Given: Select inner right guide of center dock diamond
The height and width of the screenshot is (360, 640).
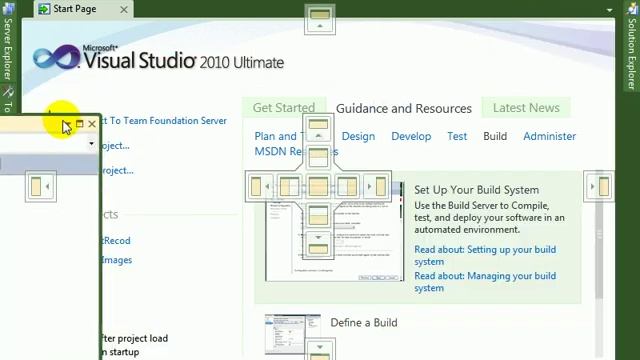Looking at the screenshot, I should [347, 187].
